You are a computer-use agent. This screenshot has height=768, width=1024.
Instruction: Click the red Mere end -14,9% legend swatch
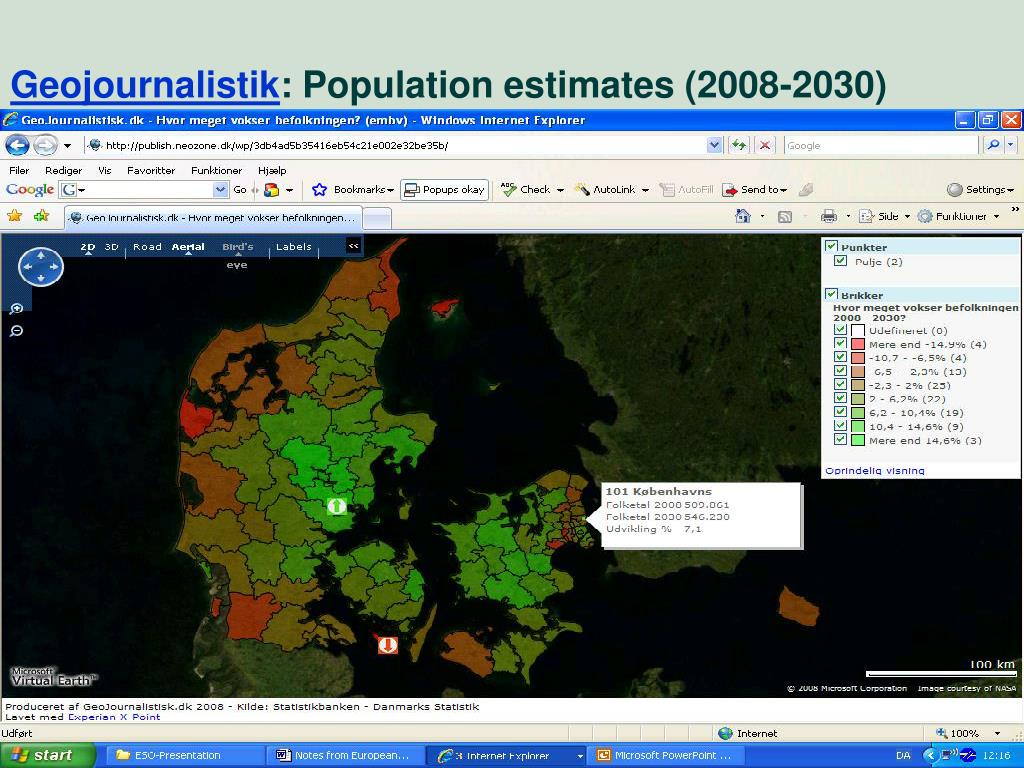click(x=857, y=344)
